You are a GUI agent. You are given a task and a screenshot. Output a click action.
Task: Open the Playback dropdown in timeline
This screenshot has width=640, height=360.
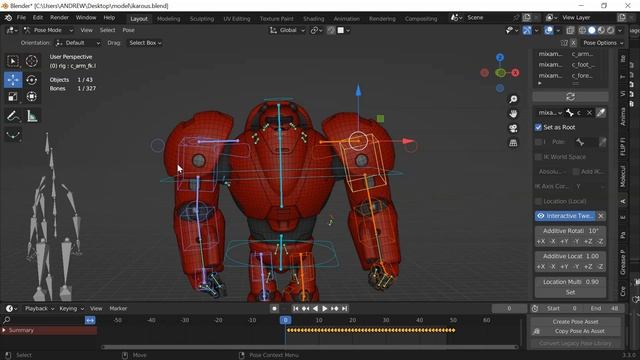pos(39,309)
